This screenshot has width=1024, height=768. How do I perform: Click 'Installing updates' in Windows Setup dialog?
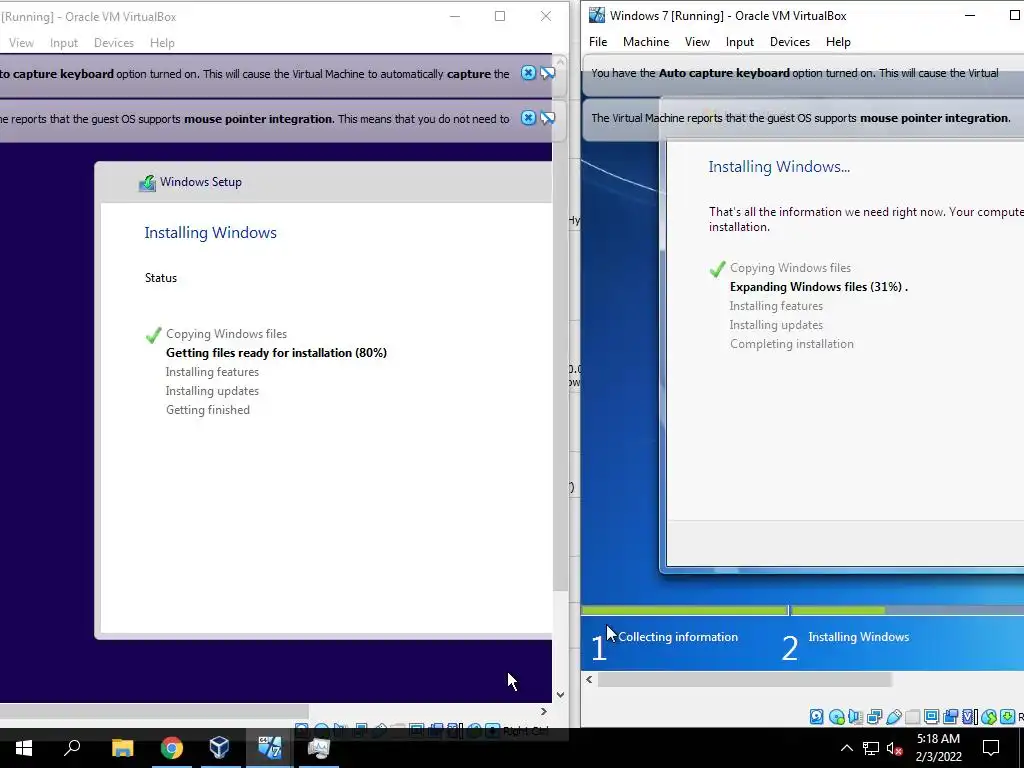pyautogui.click(x=212, y=391)
